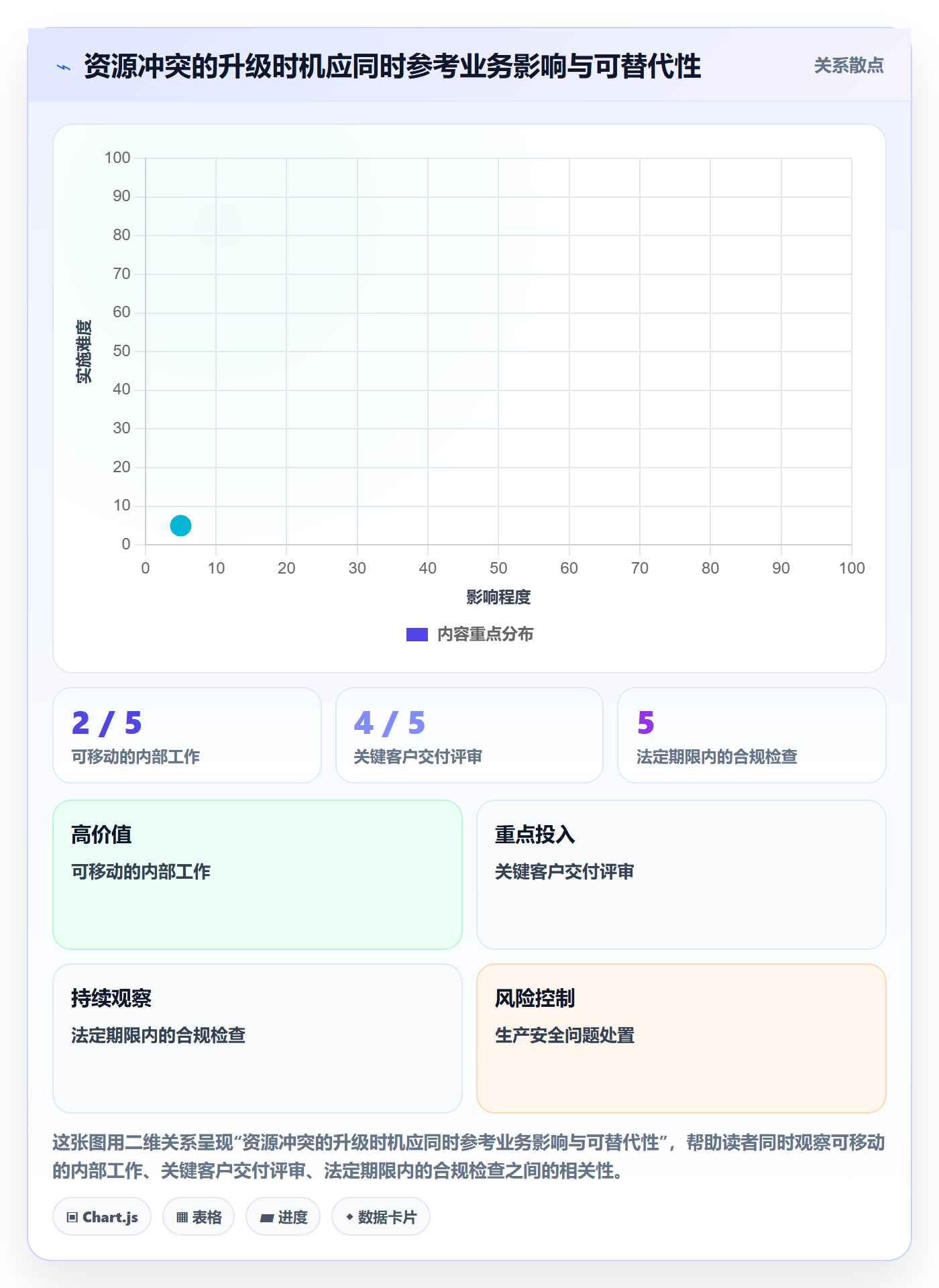939x1288 pixels.
Task: Click 可移动的内部工作 label under "2 / 5"
Action: [136, 757]
